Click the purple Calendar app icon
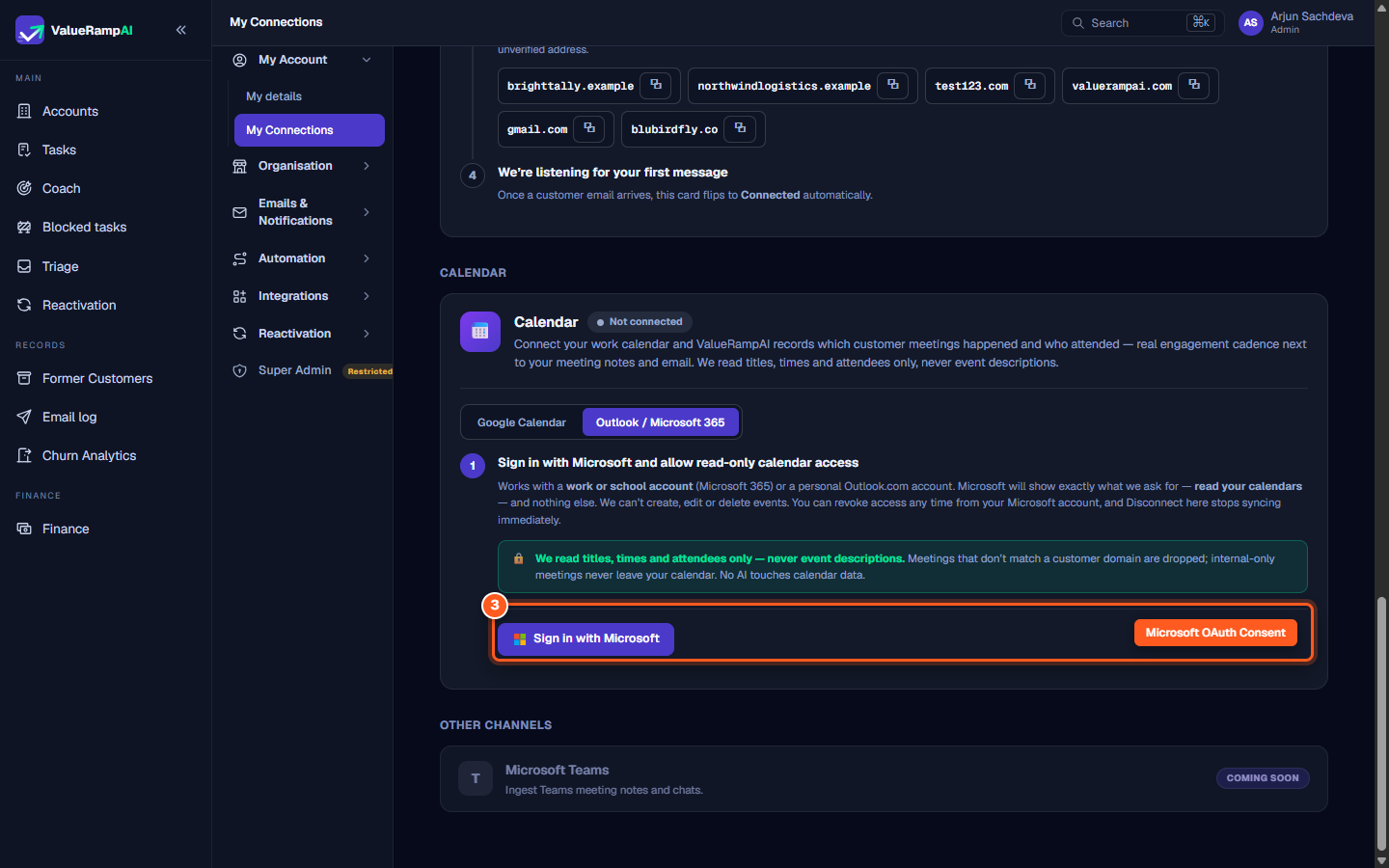Image resolution: width=1389 pixels, height=868 pixels. pyautogui.click(x=480, y=332)
